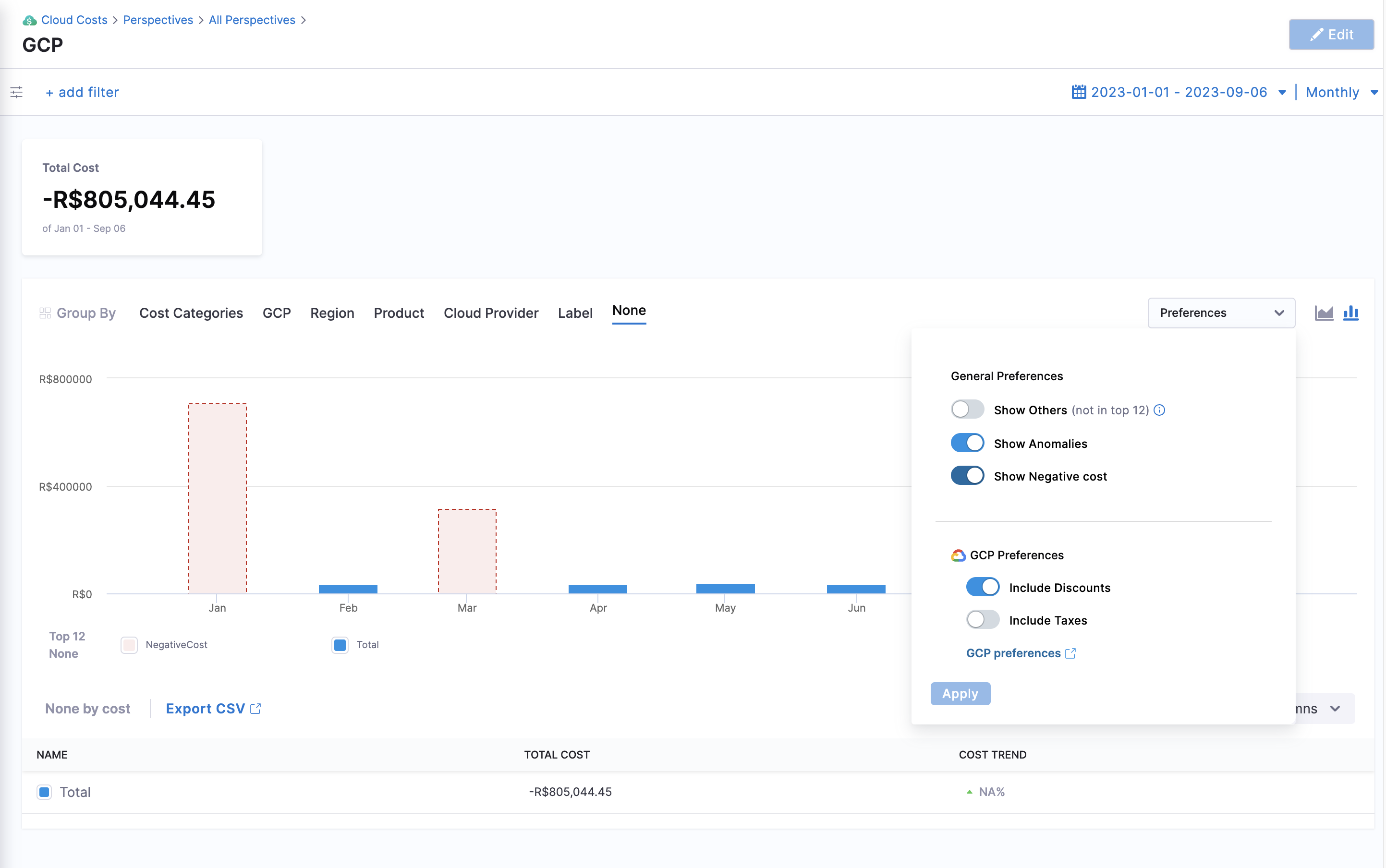Turn off Show Negative cost toggle
The image size is (1386, 868).
click(967, 476)
